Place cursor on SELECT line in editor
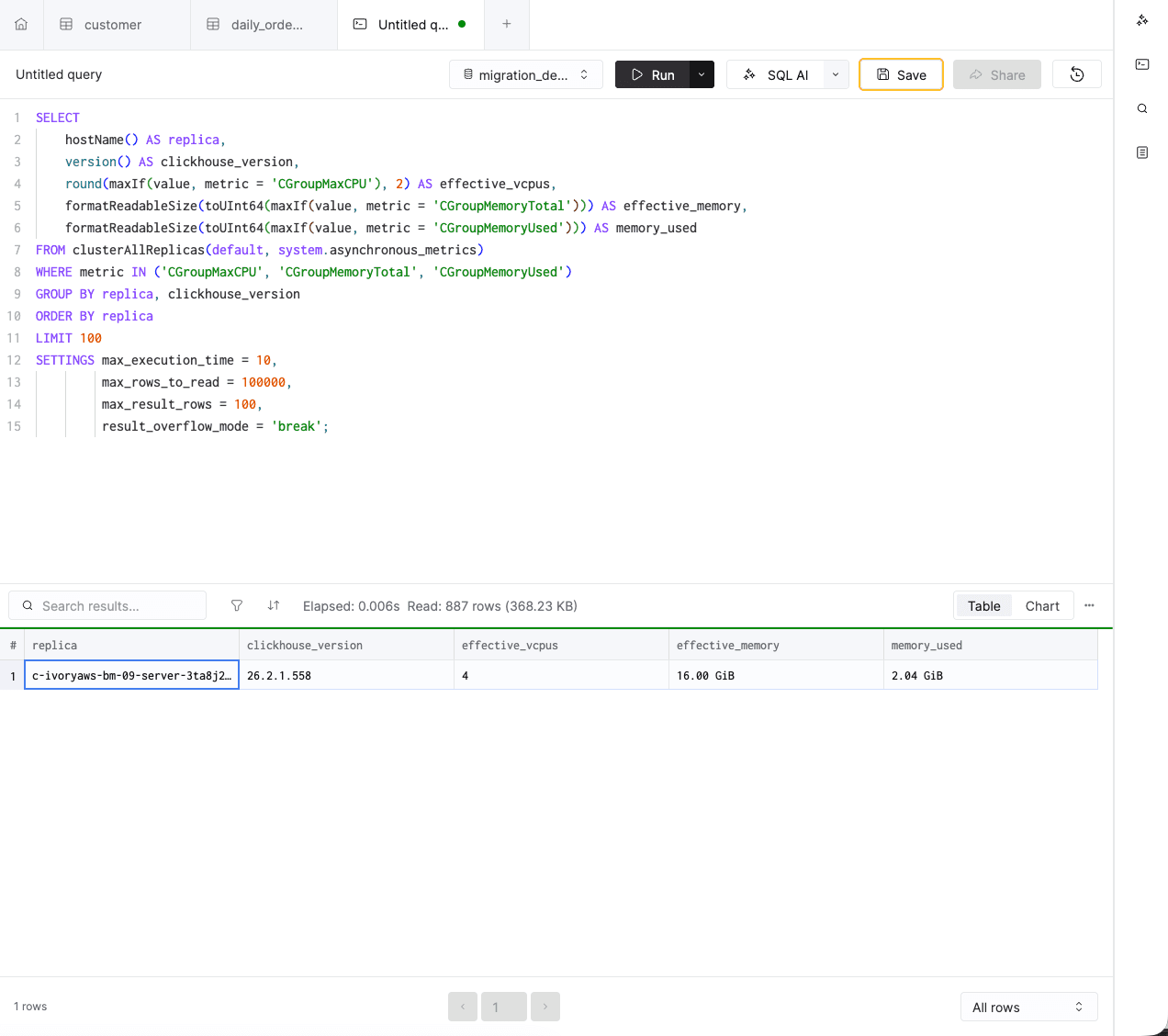This screenshot has width=1168, height=1036. [58, 118]
